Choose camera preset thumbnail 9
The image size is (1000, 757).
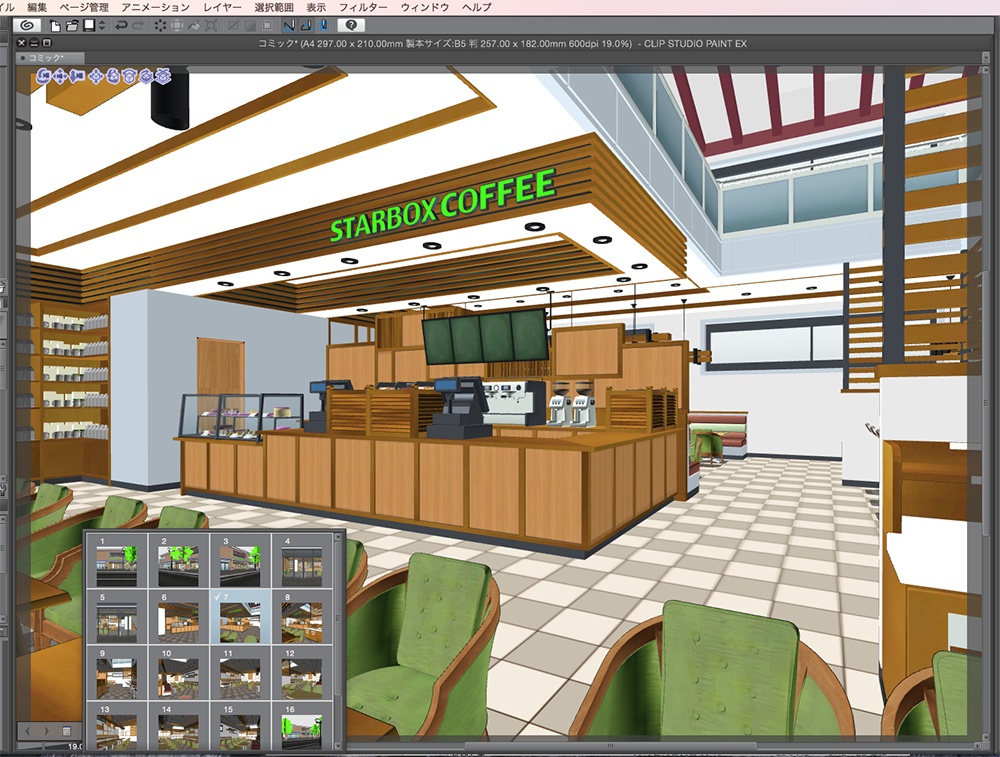[x=117, y=673]
